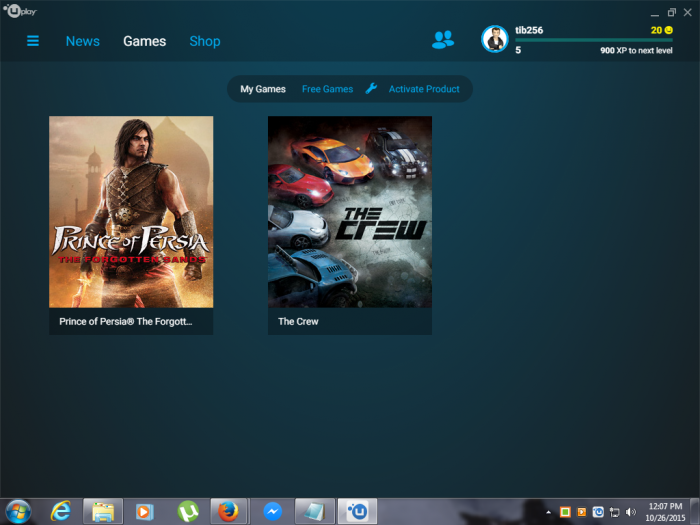Click the Uplay system tray icon
The height and width of the screenshot is (525, 700).
click(x=598, y=512)
